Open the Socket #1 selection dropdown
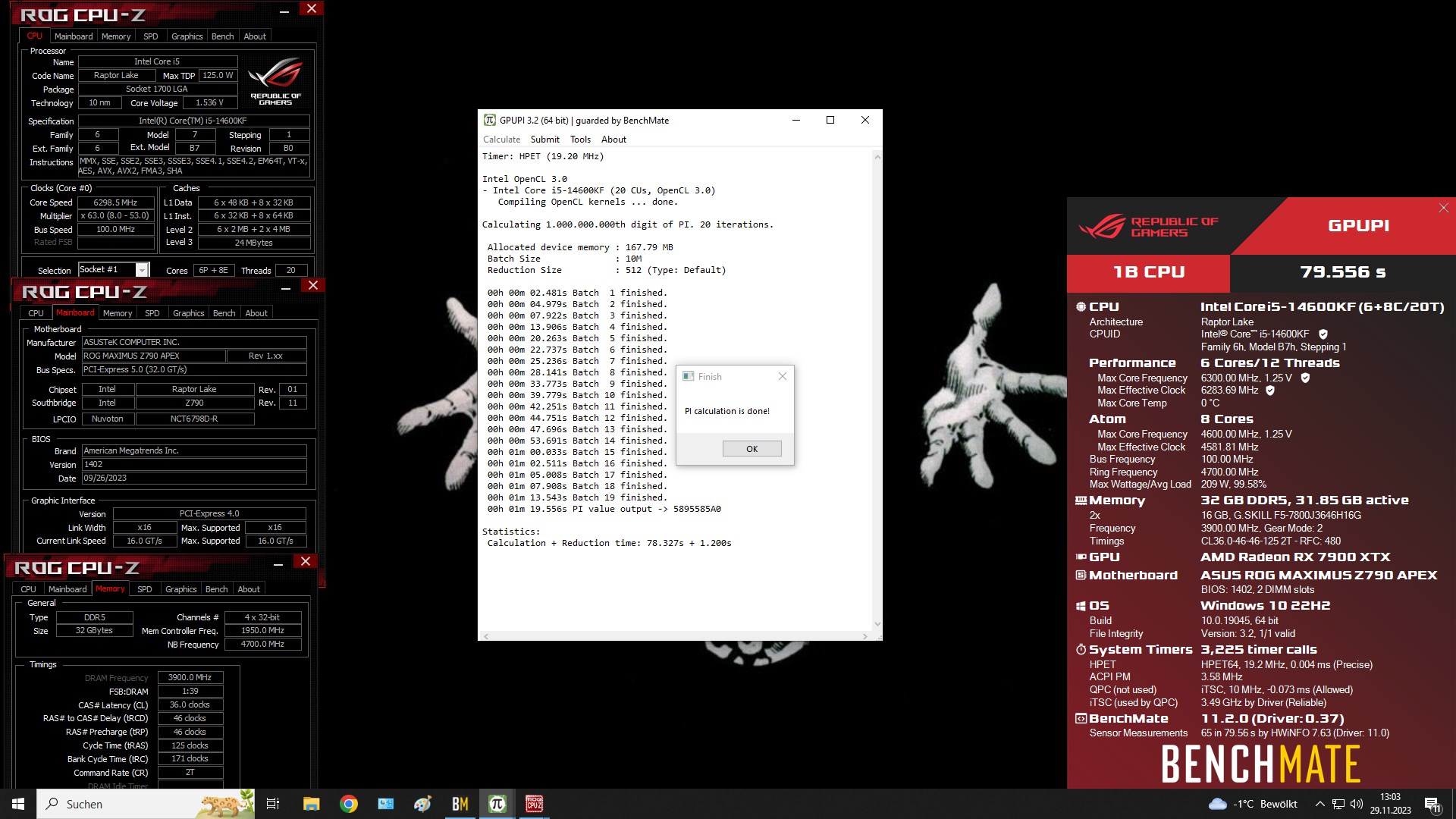 (142, 270)
